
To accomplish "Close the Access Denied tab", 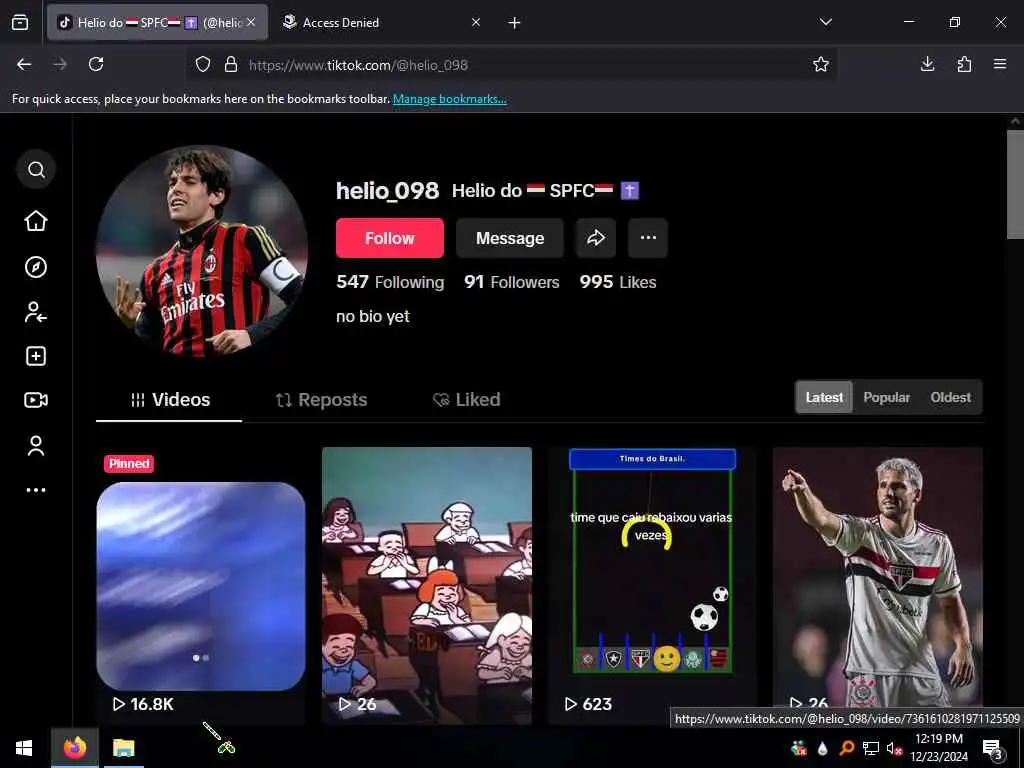I will point(476,23).
